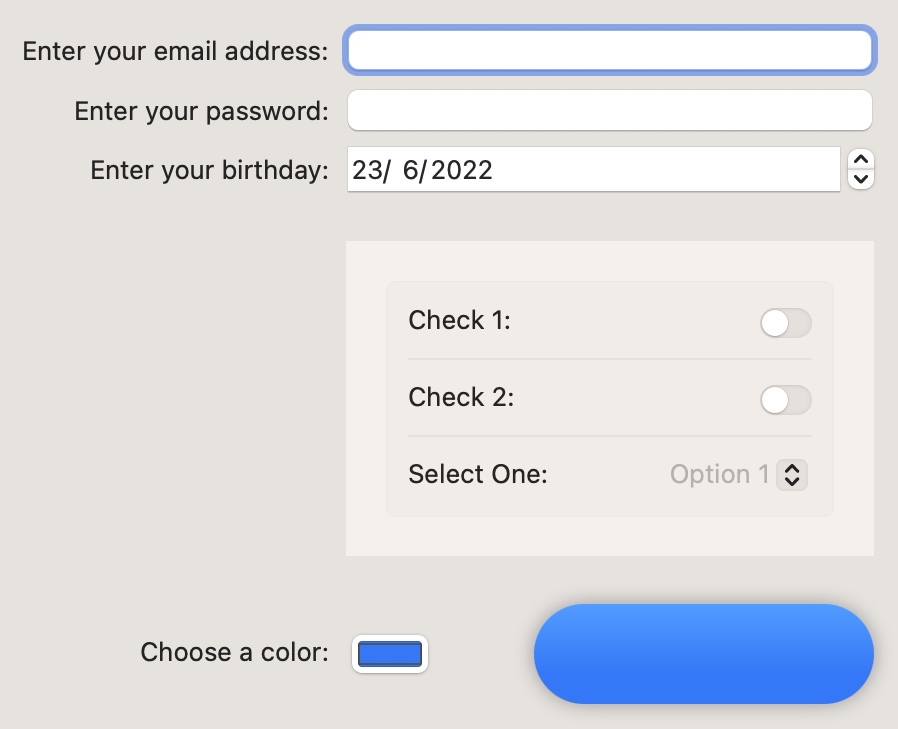The image size is (898, 729).
Task: Decrement birthday with the down stepper arrow
Action: pyautogui.click(x=861, y=179)
